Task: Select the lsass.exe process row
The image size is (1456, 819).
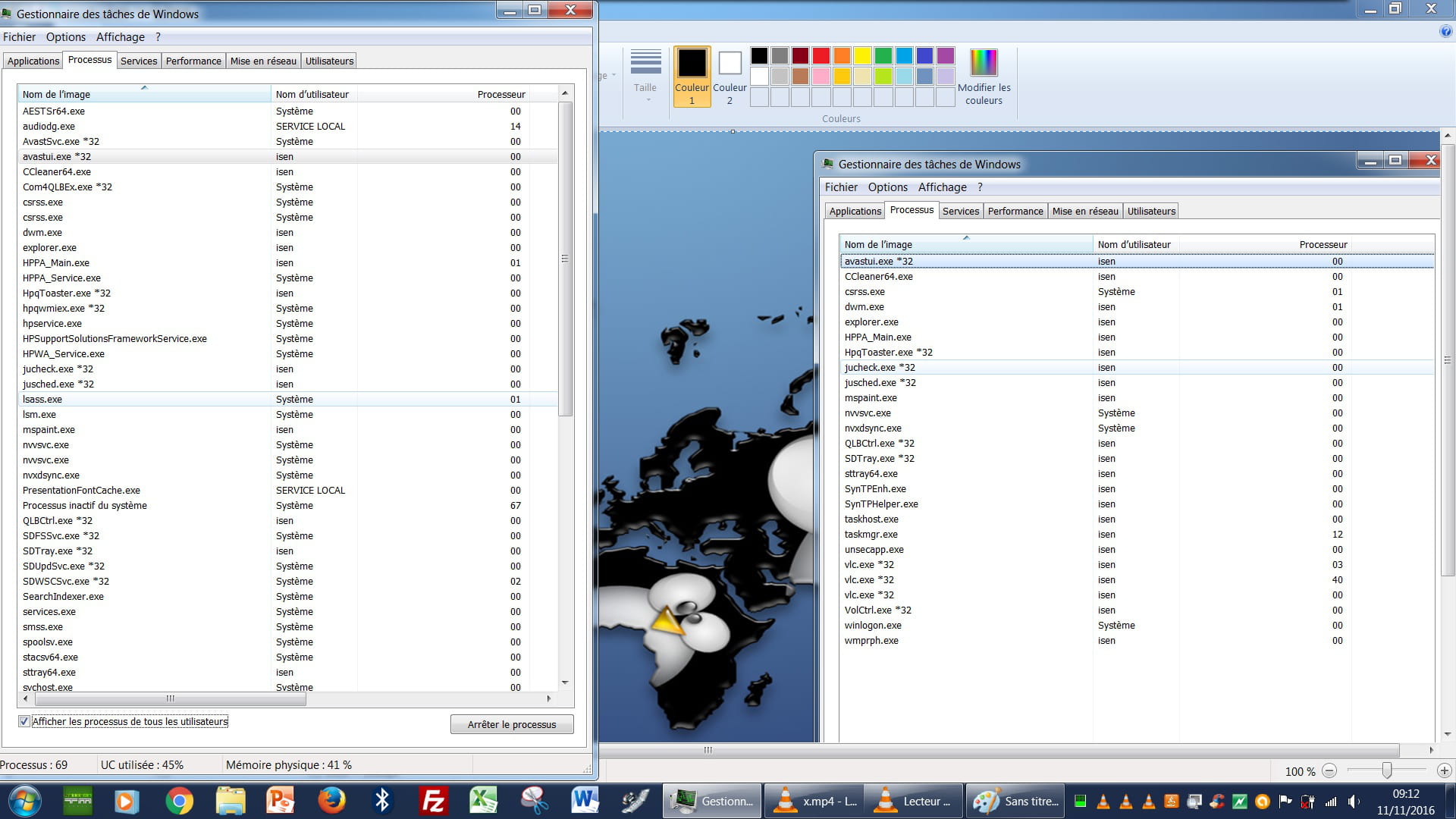Action: click(x=287, y=399)
